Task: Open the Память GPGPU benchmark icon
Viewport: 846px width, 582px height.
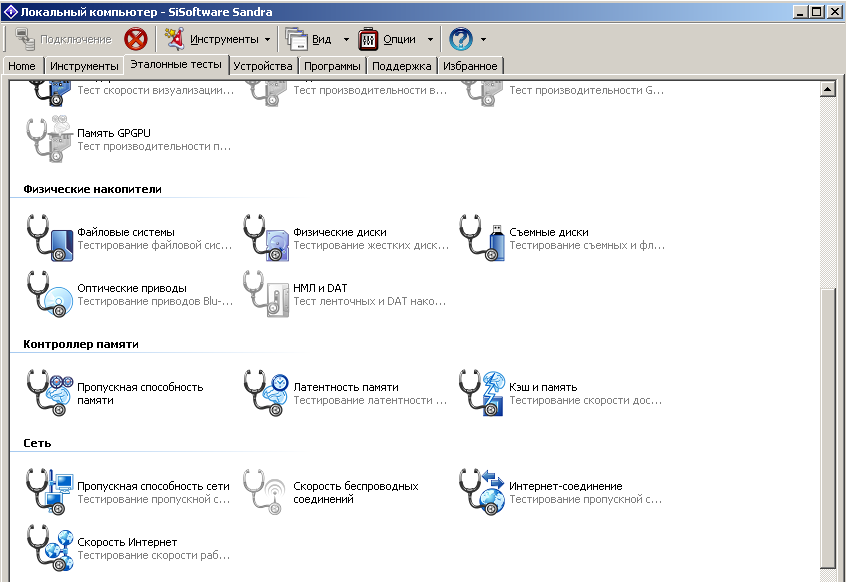Action: point(49,139)
